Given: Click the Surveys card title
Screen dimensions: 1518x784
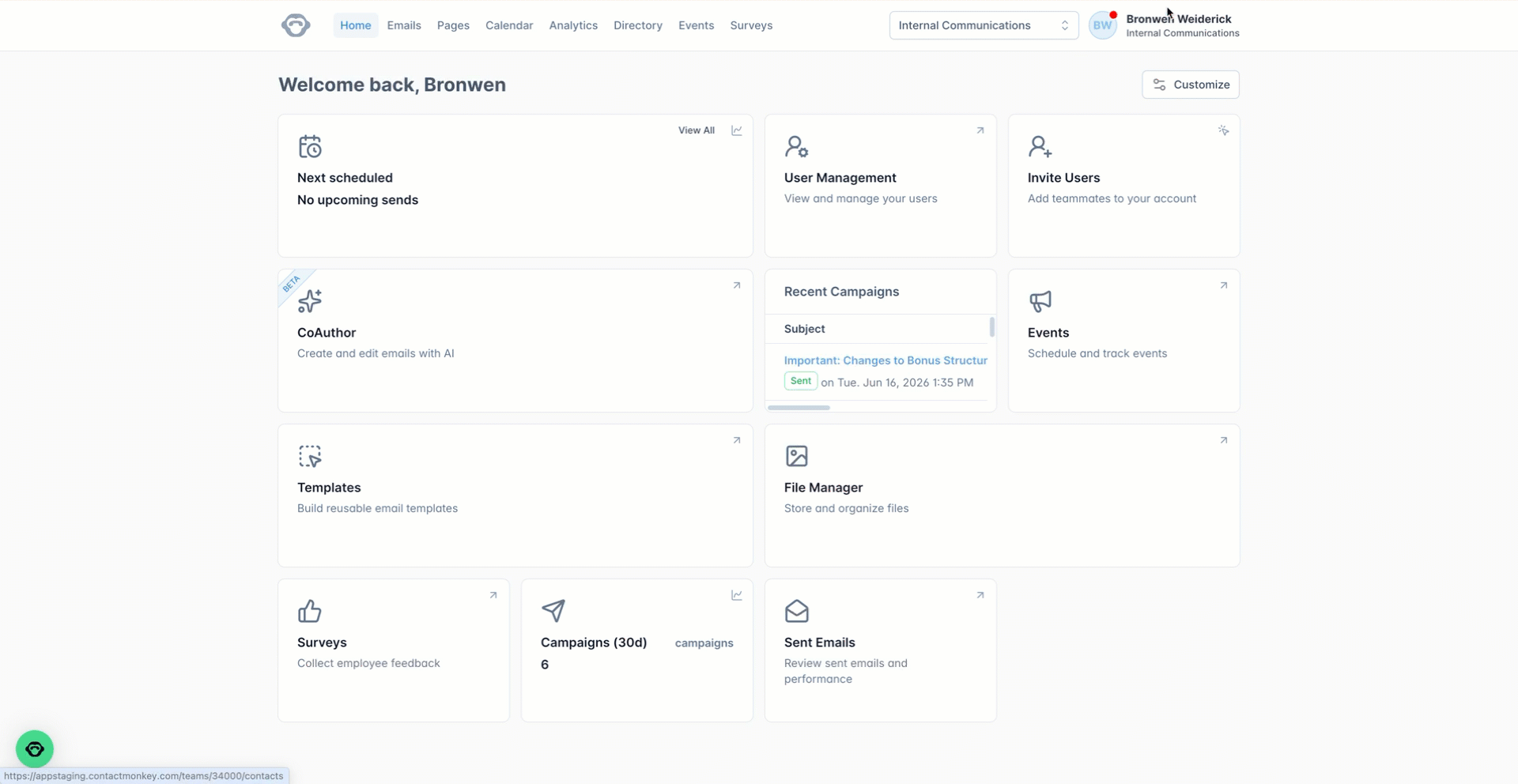Looking at the screenshot, I should 322,643.
